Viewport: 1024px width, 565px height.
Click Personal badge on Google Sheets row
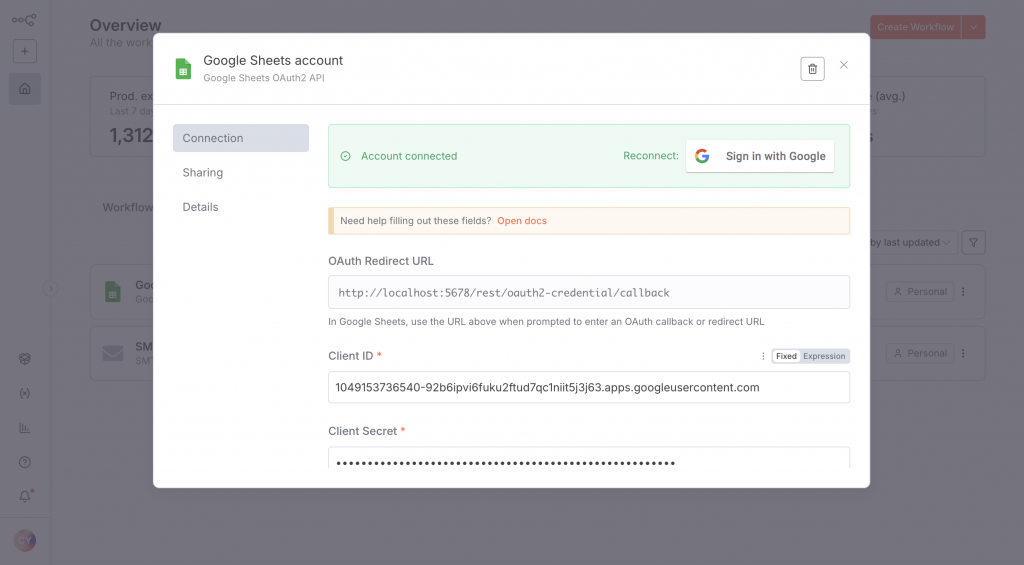click(x=920, y=291)
